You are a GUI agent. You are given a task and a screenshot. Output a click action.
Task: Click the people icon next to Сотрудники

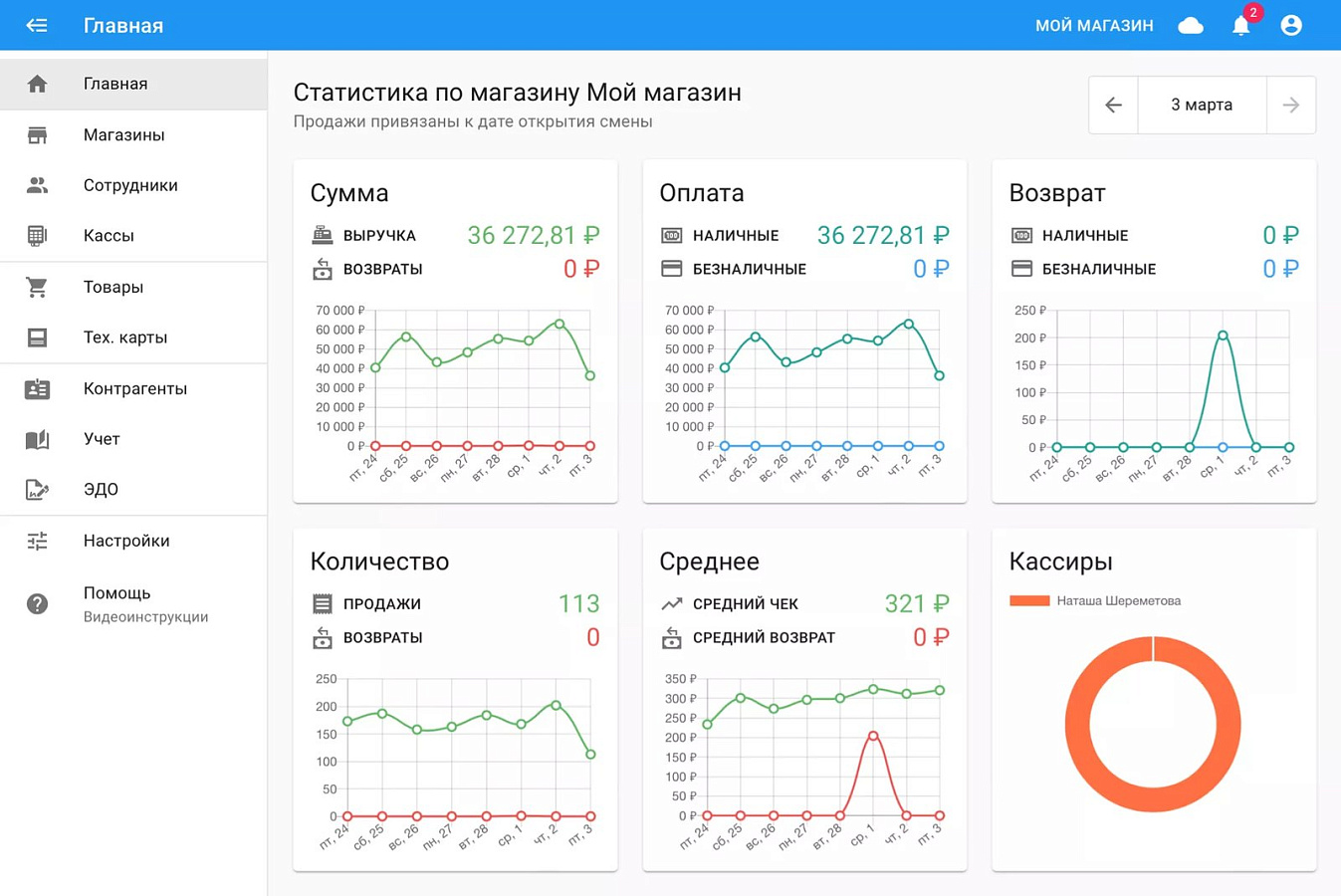(x=37, y=185)
